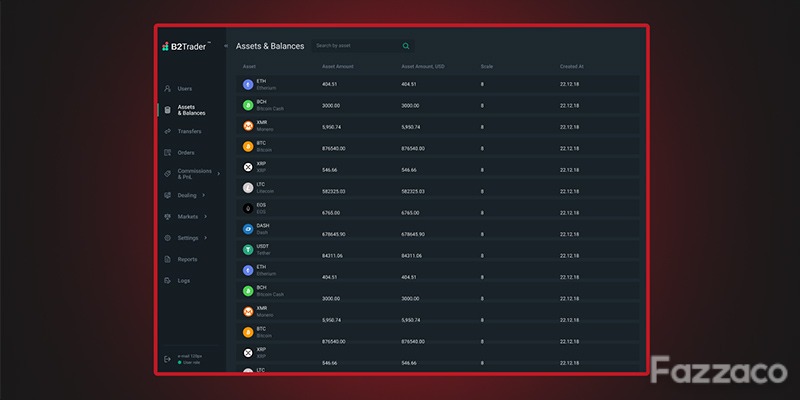Click 6765.00 in Asset Amount column
This screenshot has height=400, width=800.
point(331,213)
